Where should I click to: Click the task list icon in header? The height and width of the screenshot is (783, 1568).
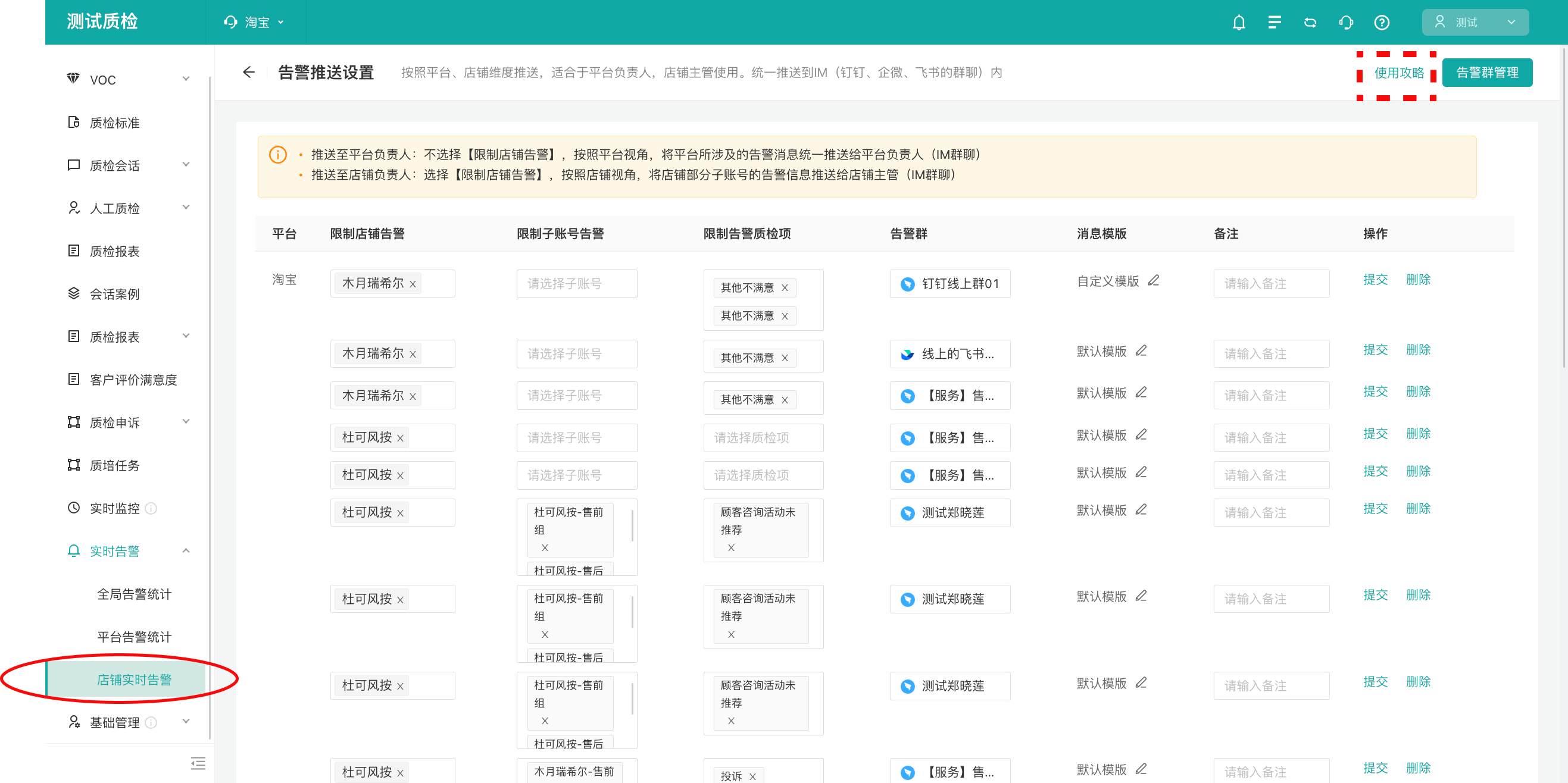pos(1275,23)
